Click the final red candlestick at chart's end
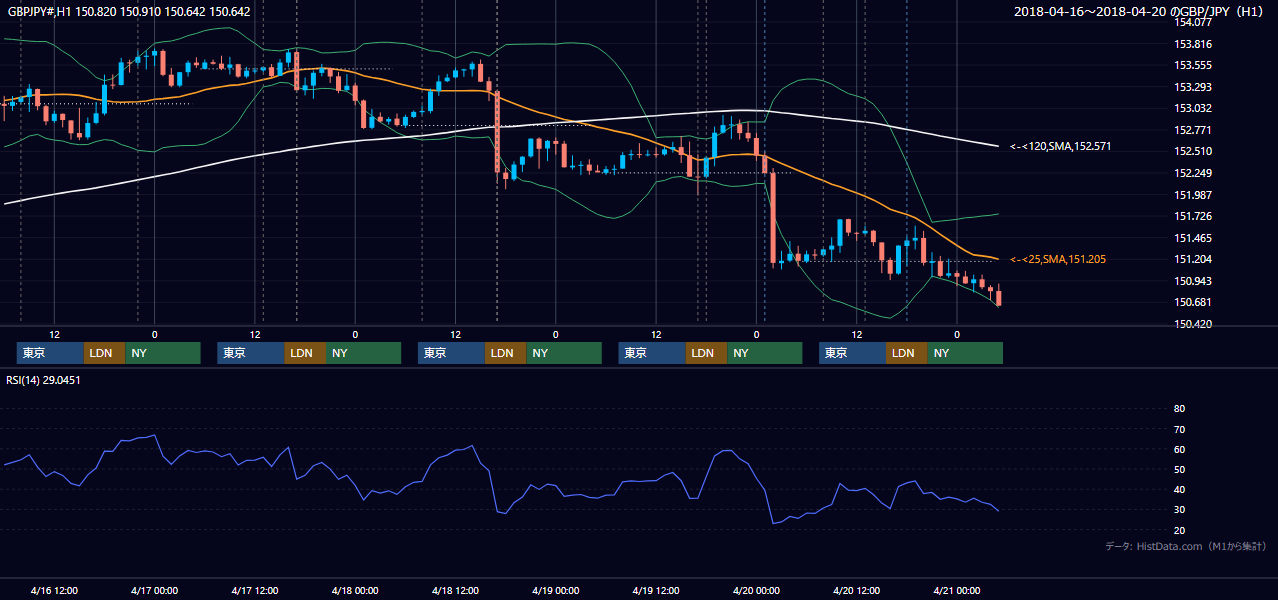1278x600 pixels. tap(998, 297)
